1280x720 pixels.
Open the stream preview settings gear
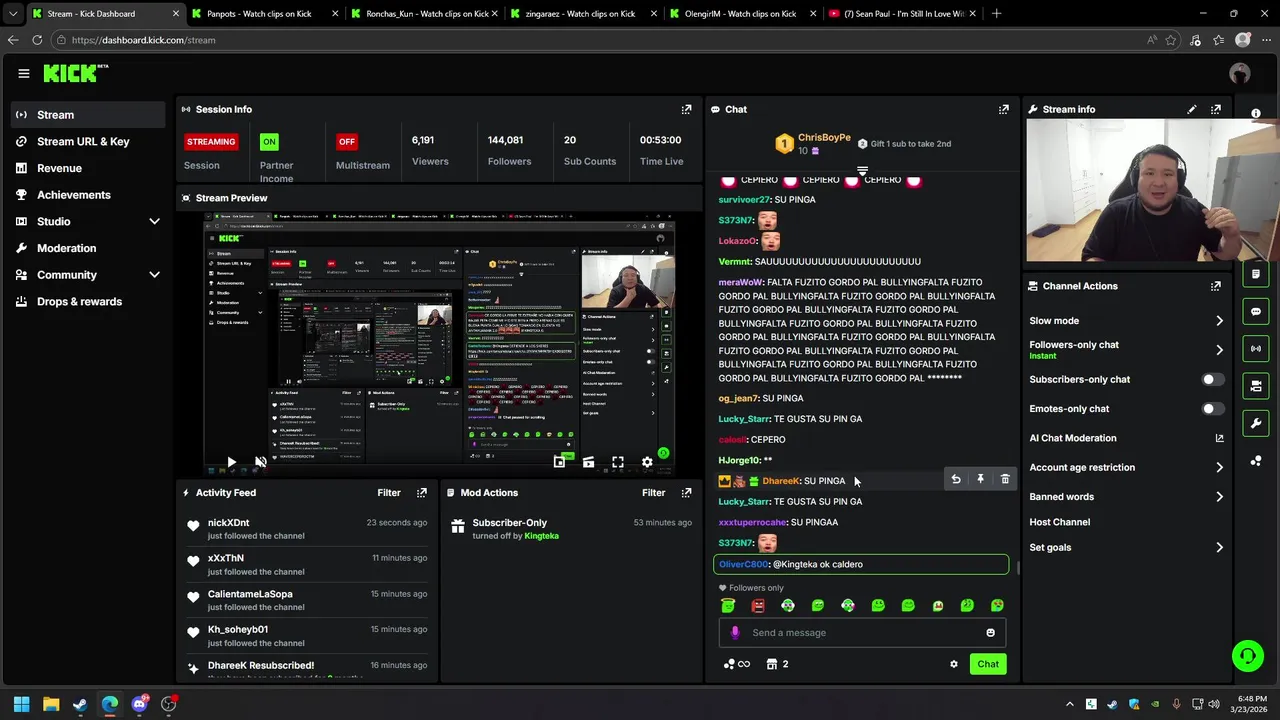647,462
